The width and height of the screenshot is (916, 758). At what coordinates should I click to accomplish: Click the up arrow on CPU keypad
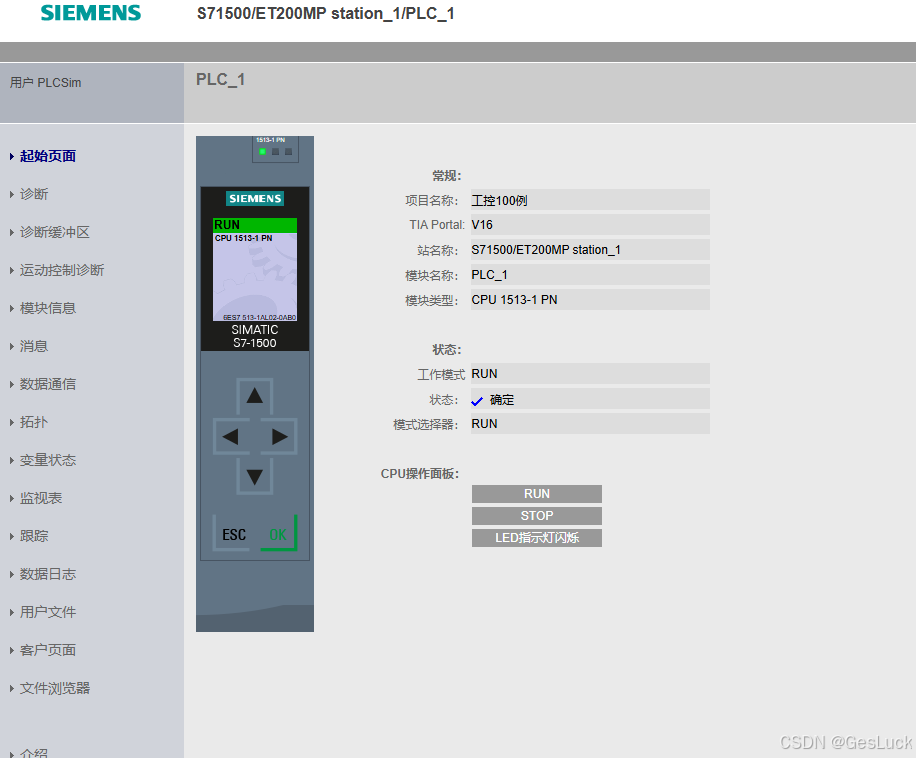click(255, 396)
